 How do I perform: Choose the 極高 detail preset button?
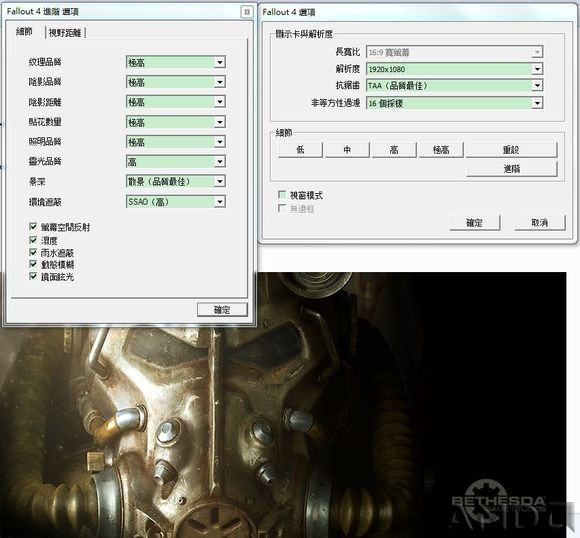point(441,150)
